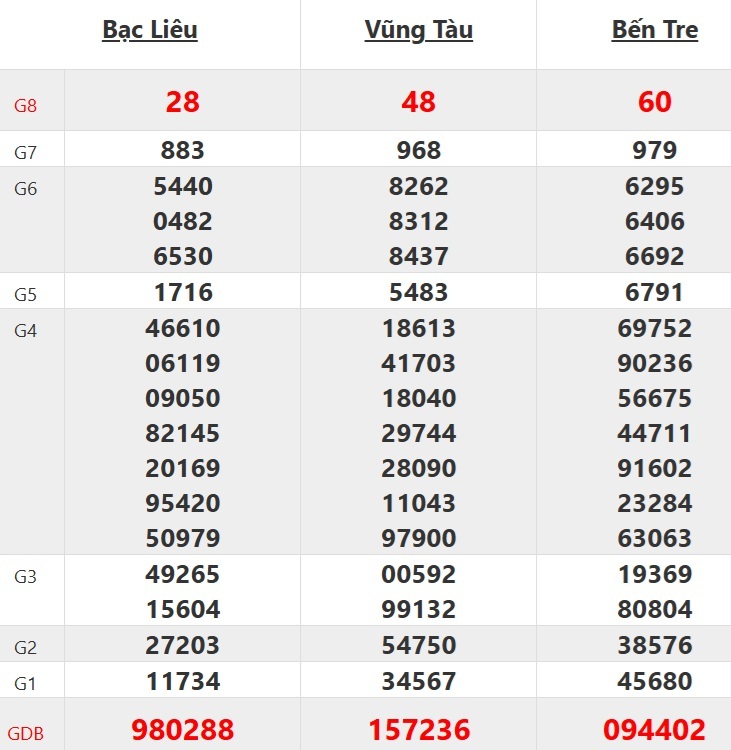731x750 pixels.
Task: Click the G3 number 49265
Action: [x=182, y=575]
